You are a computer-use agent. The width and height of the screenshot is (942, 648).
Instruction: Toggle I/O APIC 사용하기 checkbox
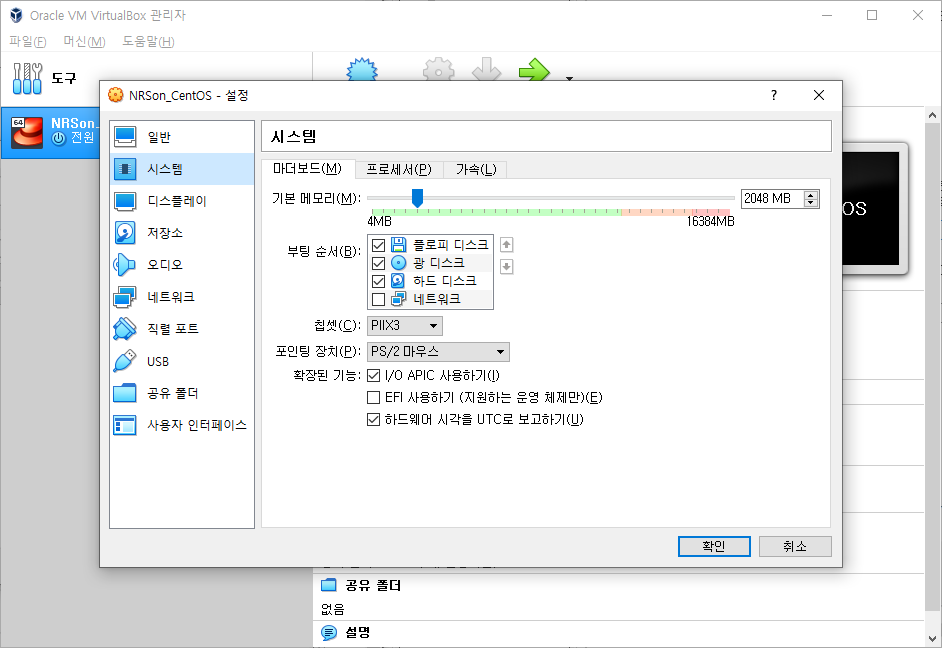373,375
